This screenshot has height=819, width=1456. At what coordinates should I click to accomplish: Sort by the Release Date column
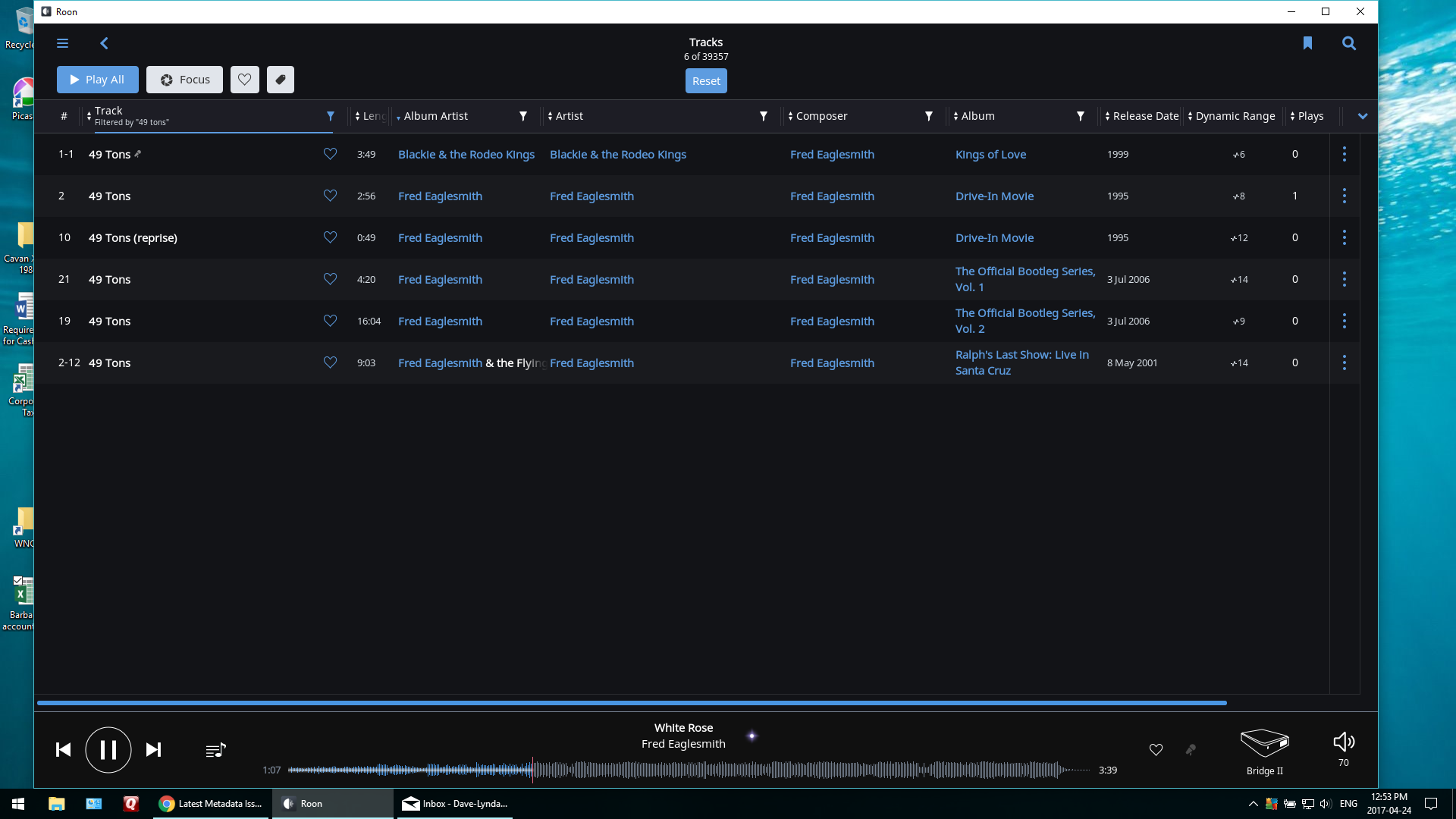1145,116
